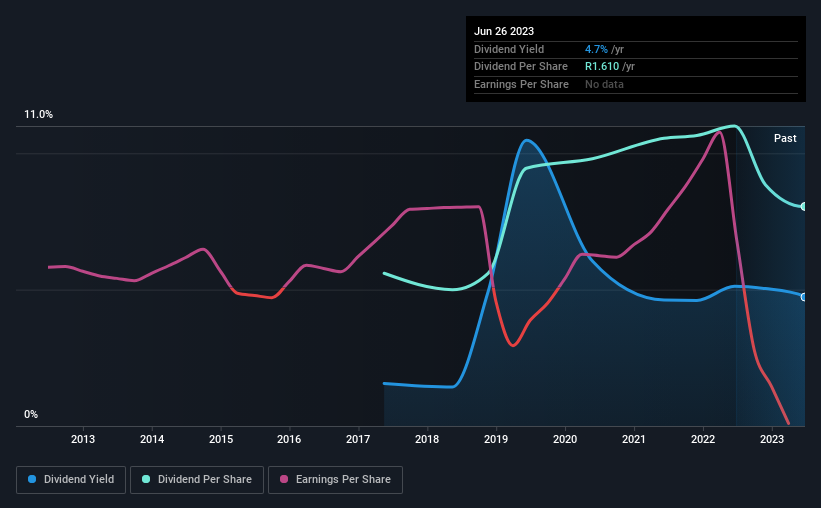
Task: Toggle the Dividend Per Share legend button
Action: [197, 480]
